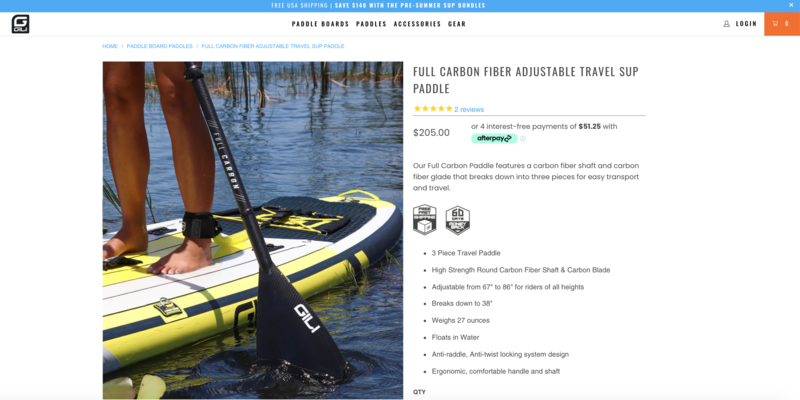
Task: Click the pre-summer SUP bundles banner text
Action: point(410,6)
